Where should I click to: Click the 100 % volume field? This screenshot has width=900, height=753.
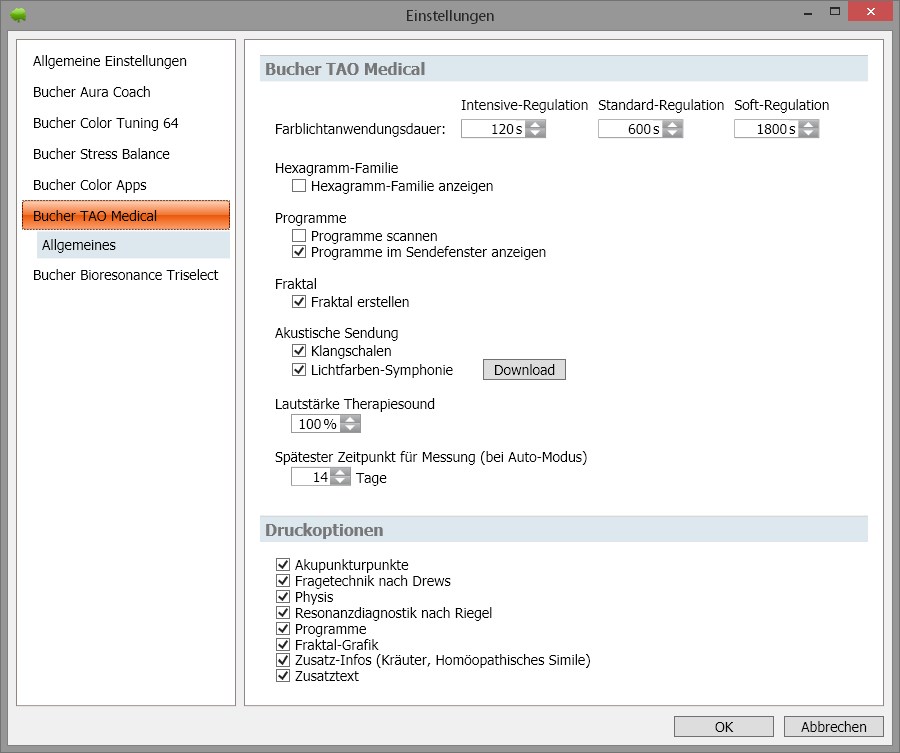(x=316, y=424)
